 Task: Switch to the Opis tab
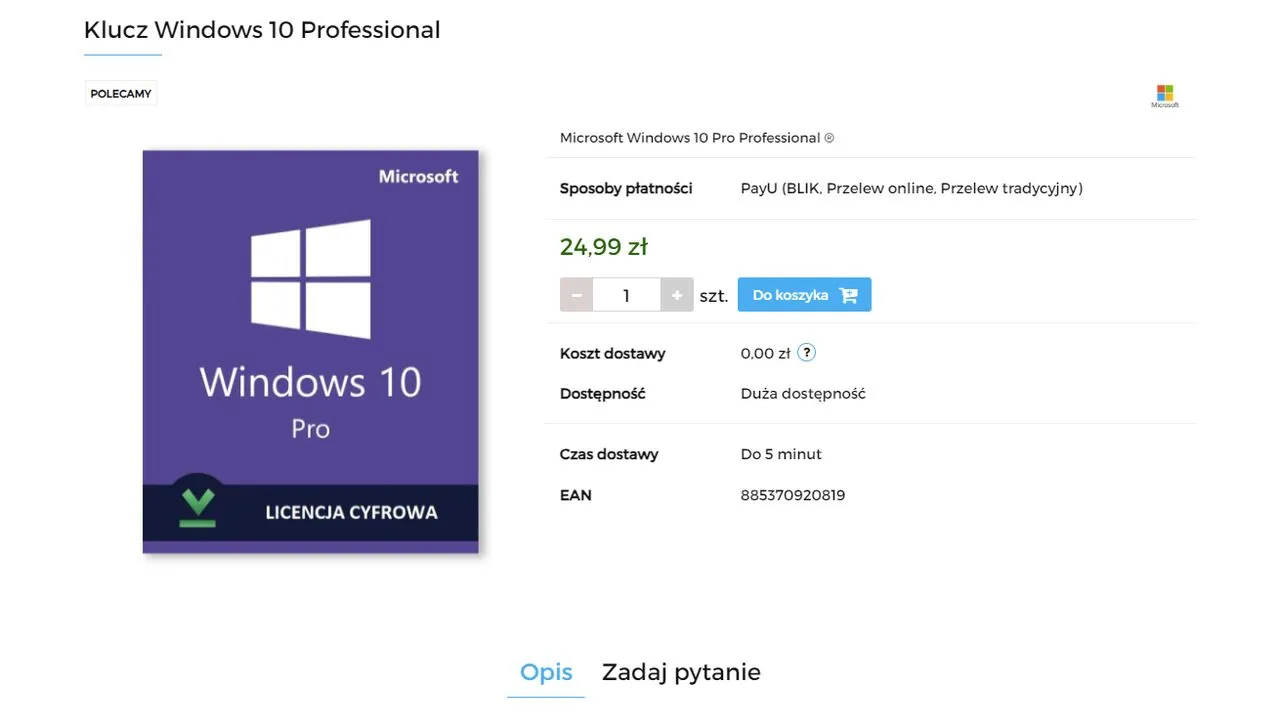[x=546, y=672]
